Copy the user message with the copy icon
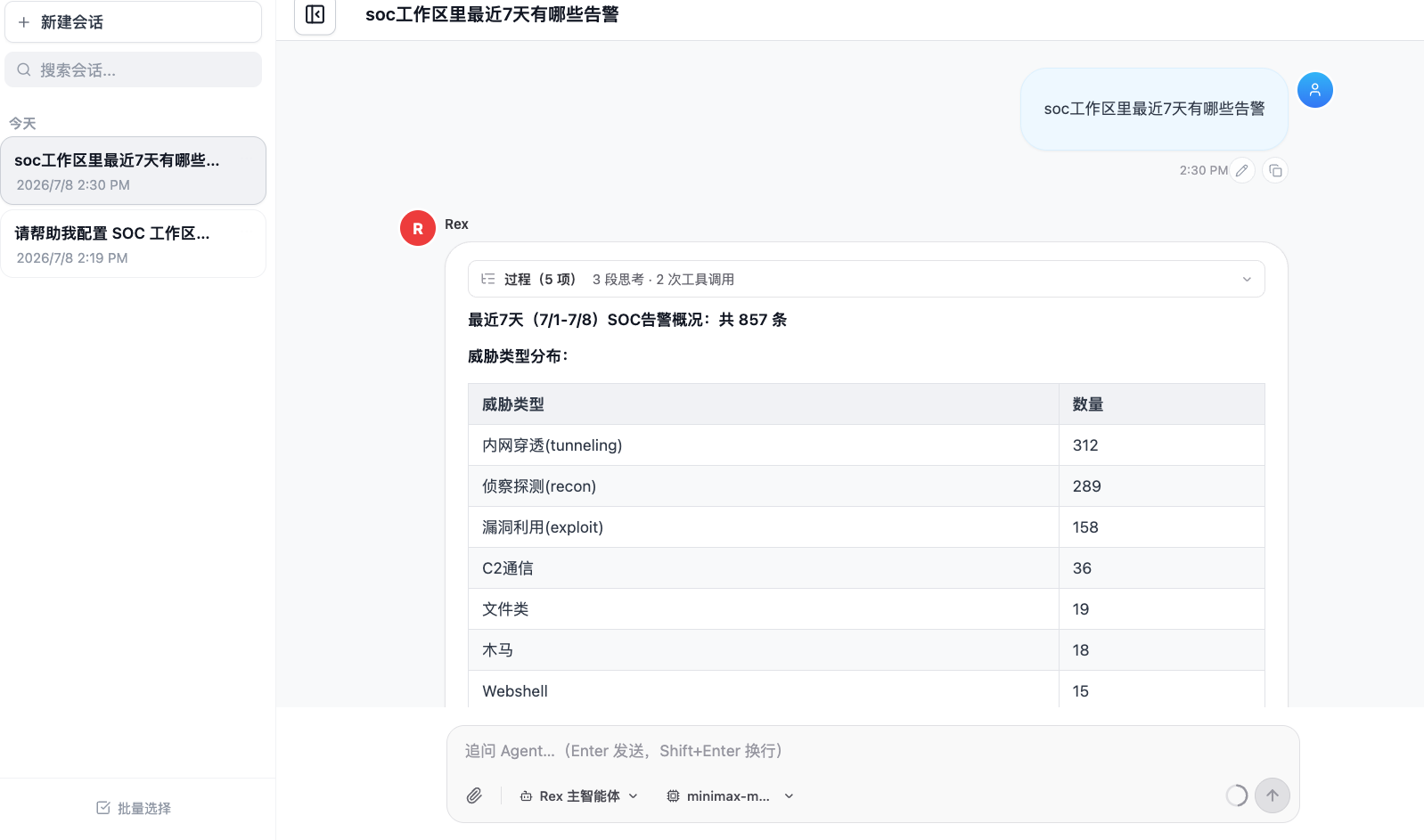This screenshot has width=1424, height=840. pos(1275,170)
